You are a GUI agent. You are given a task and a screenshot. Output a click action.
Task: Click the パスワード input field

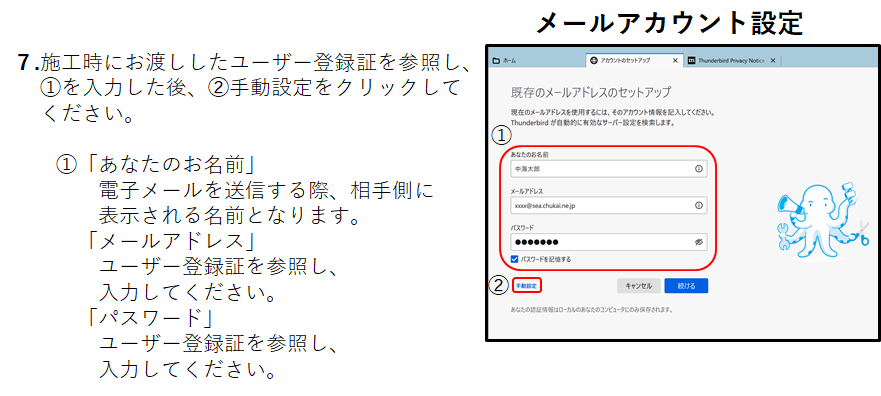click(608, 242)
